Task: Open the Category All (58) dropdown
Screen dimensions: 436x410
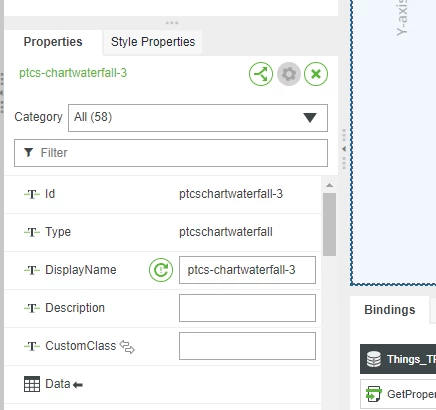Action: coord(198,118)
